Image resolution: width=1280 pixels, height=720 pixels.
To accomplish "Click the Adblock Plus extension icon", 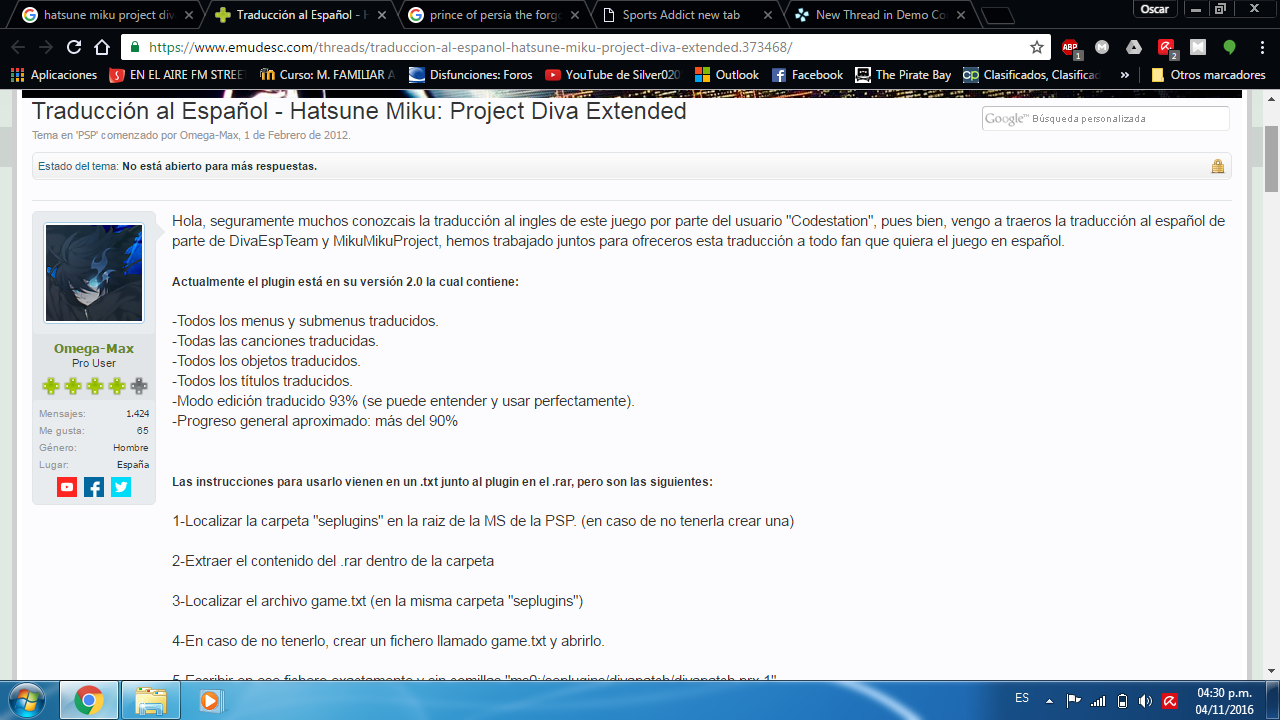I will click(x=1070, y=47).
